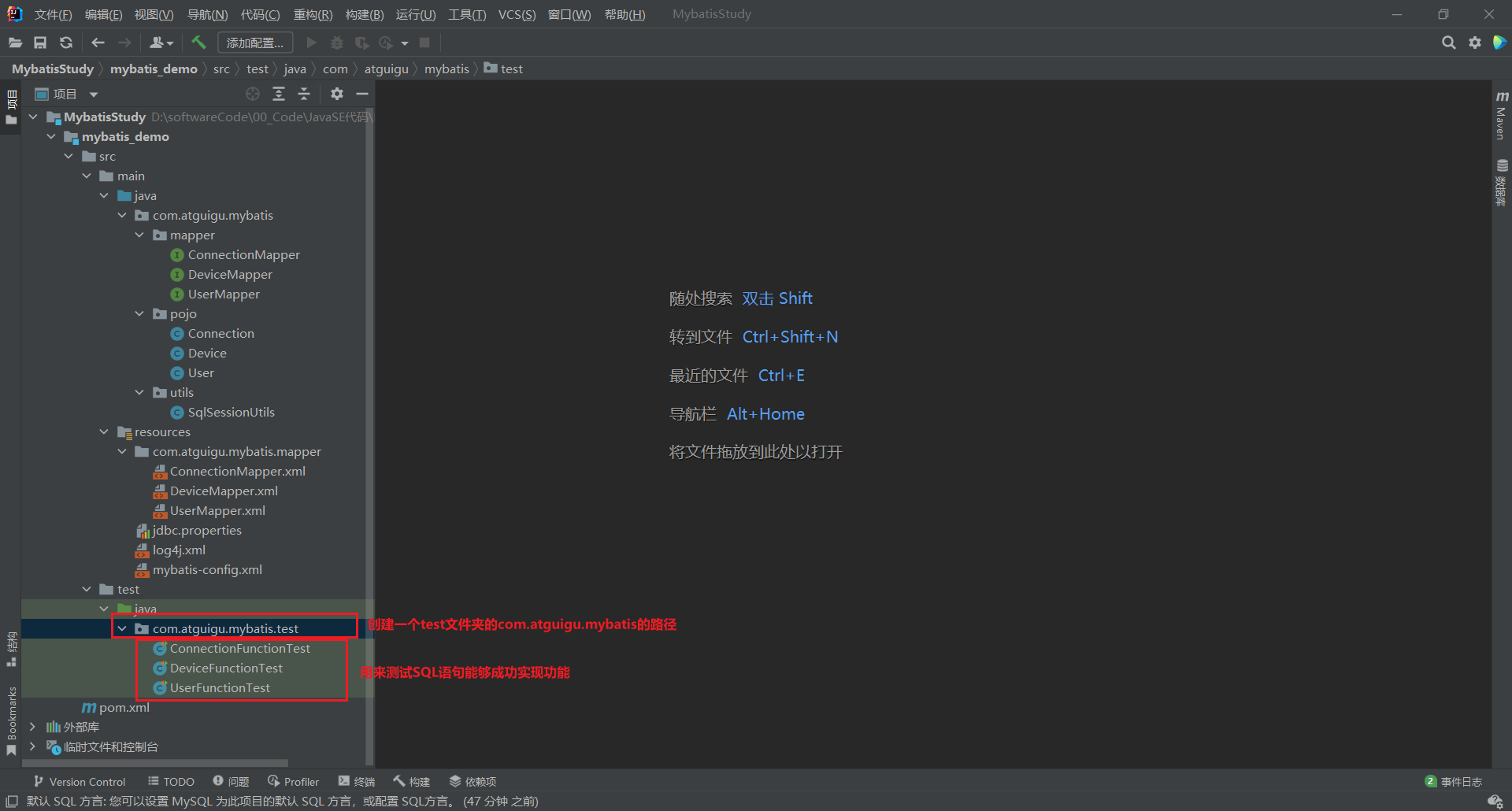Open the 编辑(E) menu

[103, 15]
